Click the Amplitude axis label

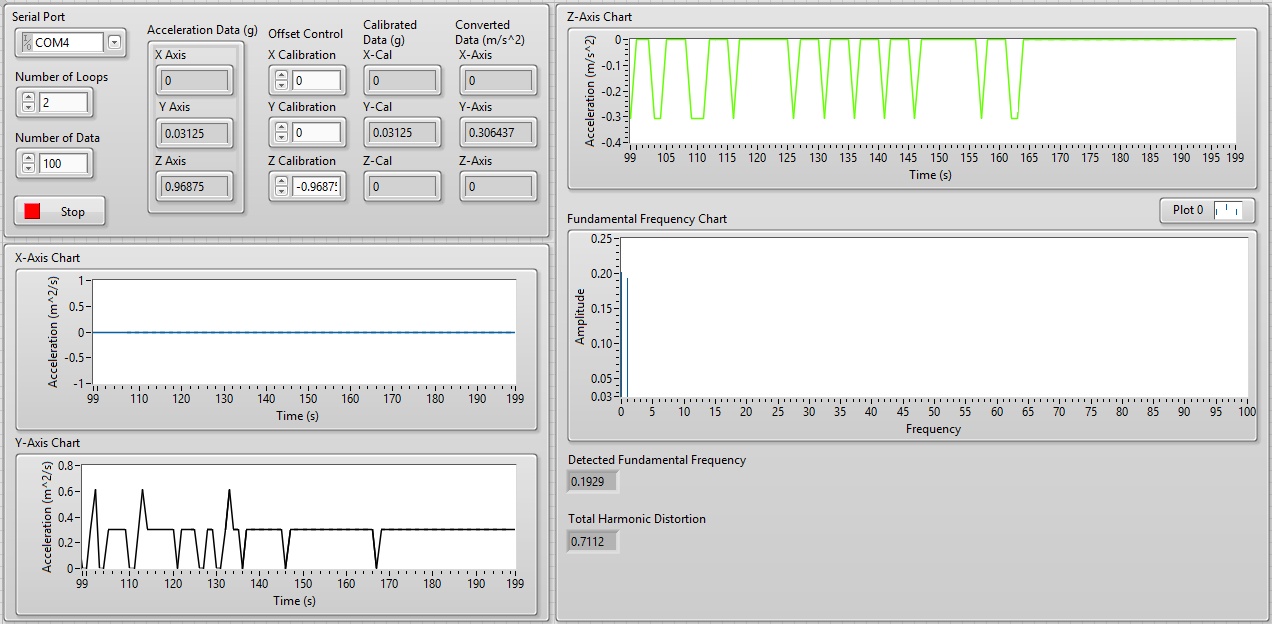[580, 317]
